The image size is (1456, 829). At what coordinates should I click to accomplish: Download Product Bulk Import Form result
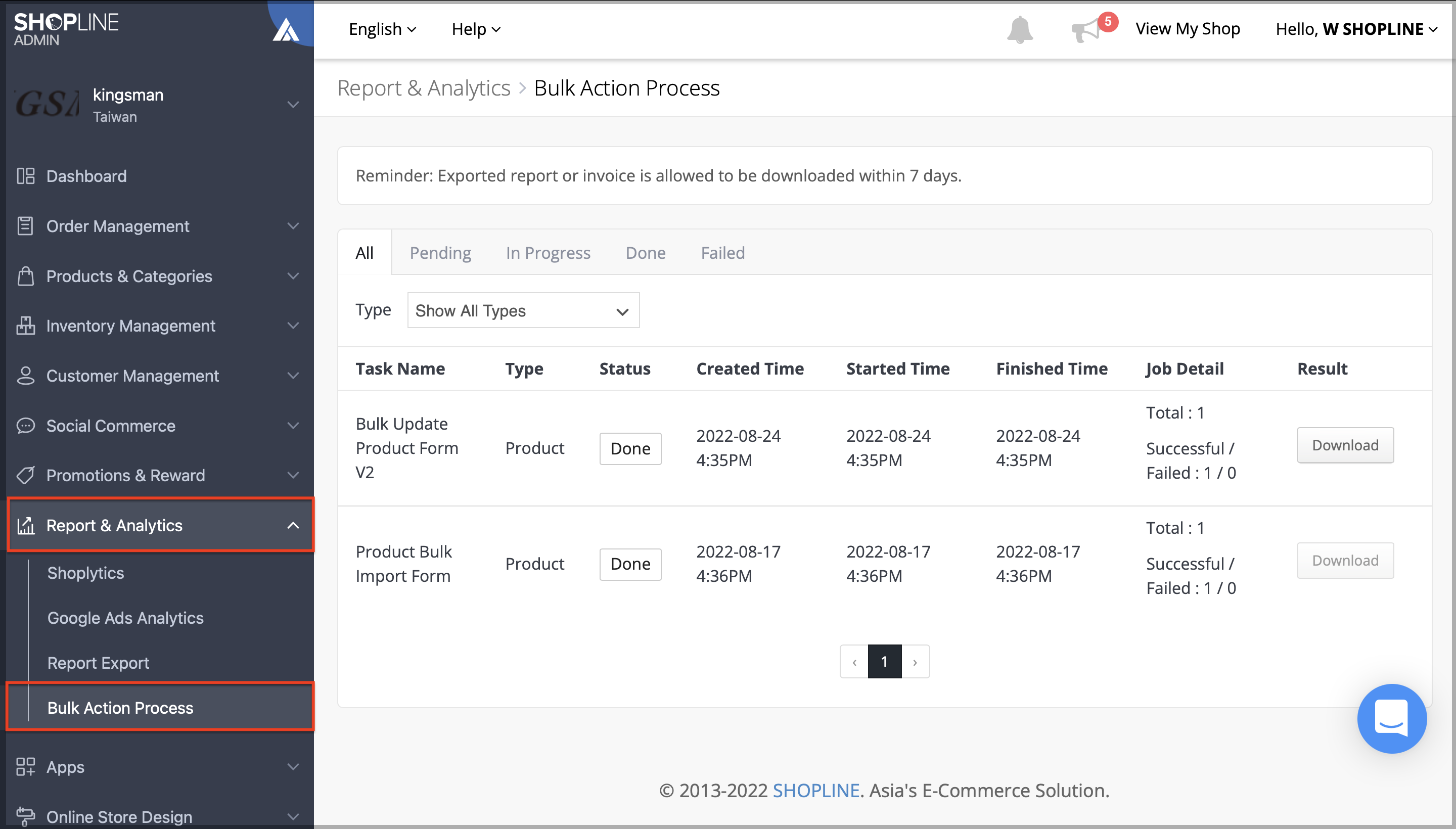click(1345, 561)
